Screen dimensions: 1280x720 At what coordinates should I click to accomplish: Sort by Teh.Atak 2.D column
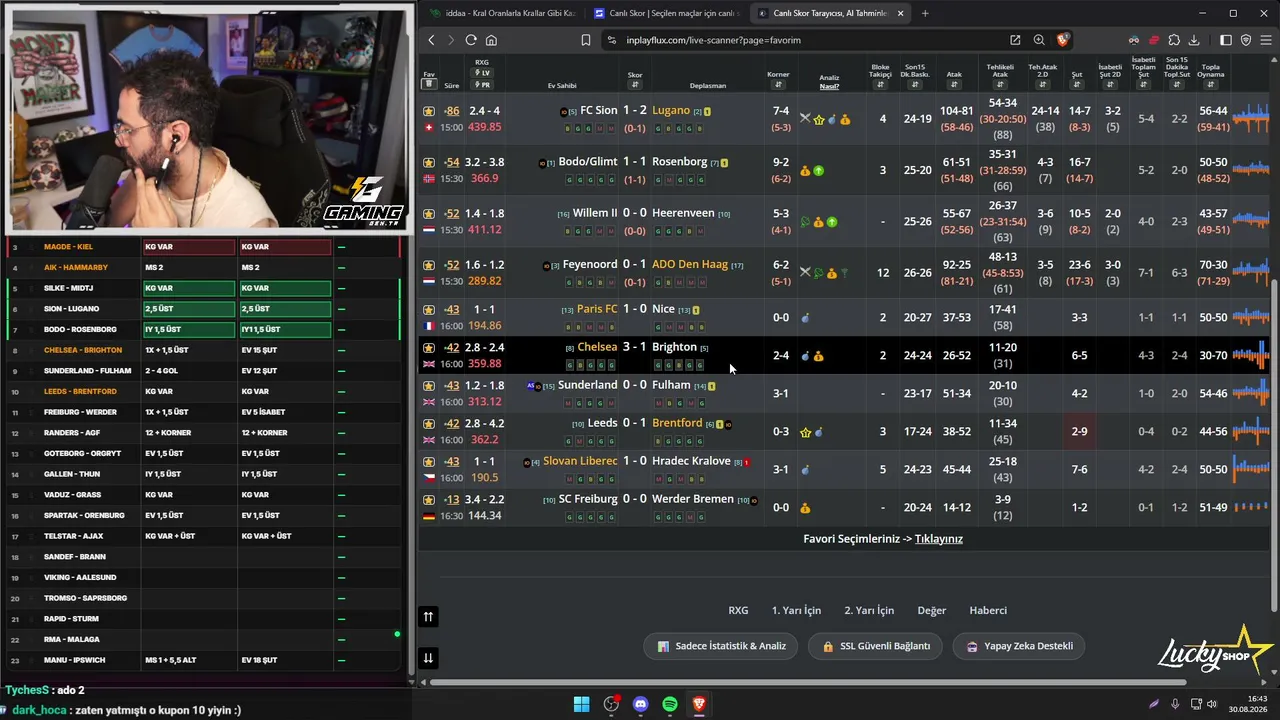pyautogui.click(x=1043, y=85)
